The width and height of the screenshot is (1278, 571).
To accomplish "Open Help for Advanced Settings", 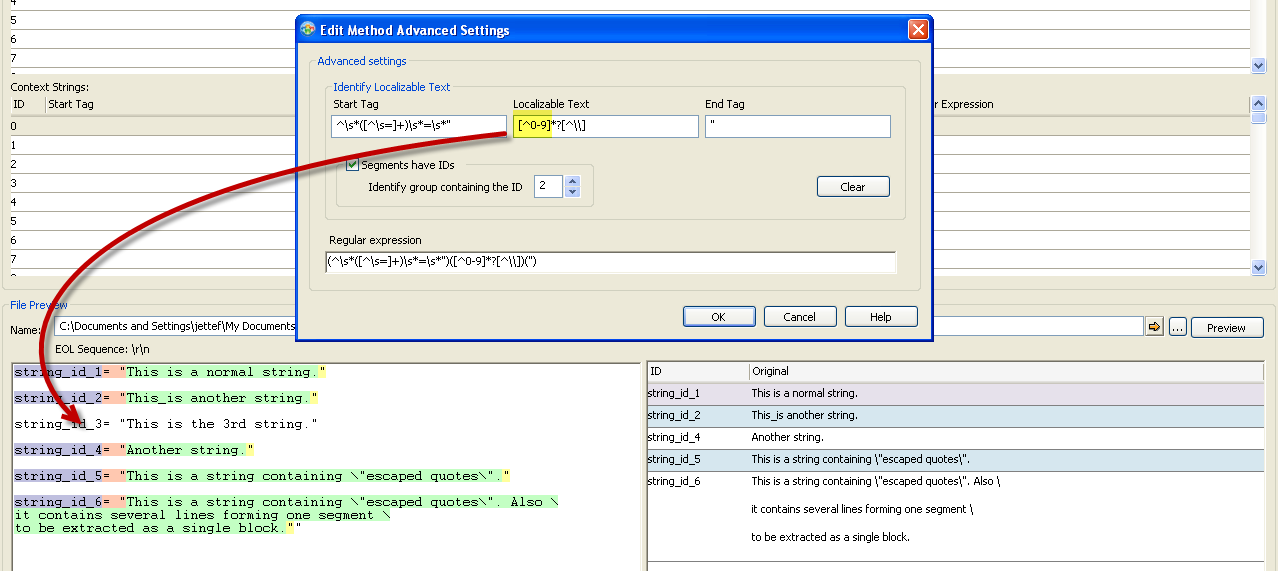I will pyautogui.click(x=881, y=316).
